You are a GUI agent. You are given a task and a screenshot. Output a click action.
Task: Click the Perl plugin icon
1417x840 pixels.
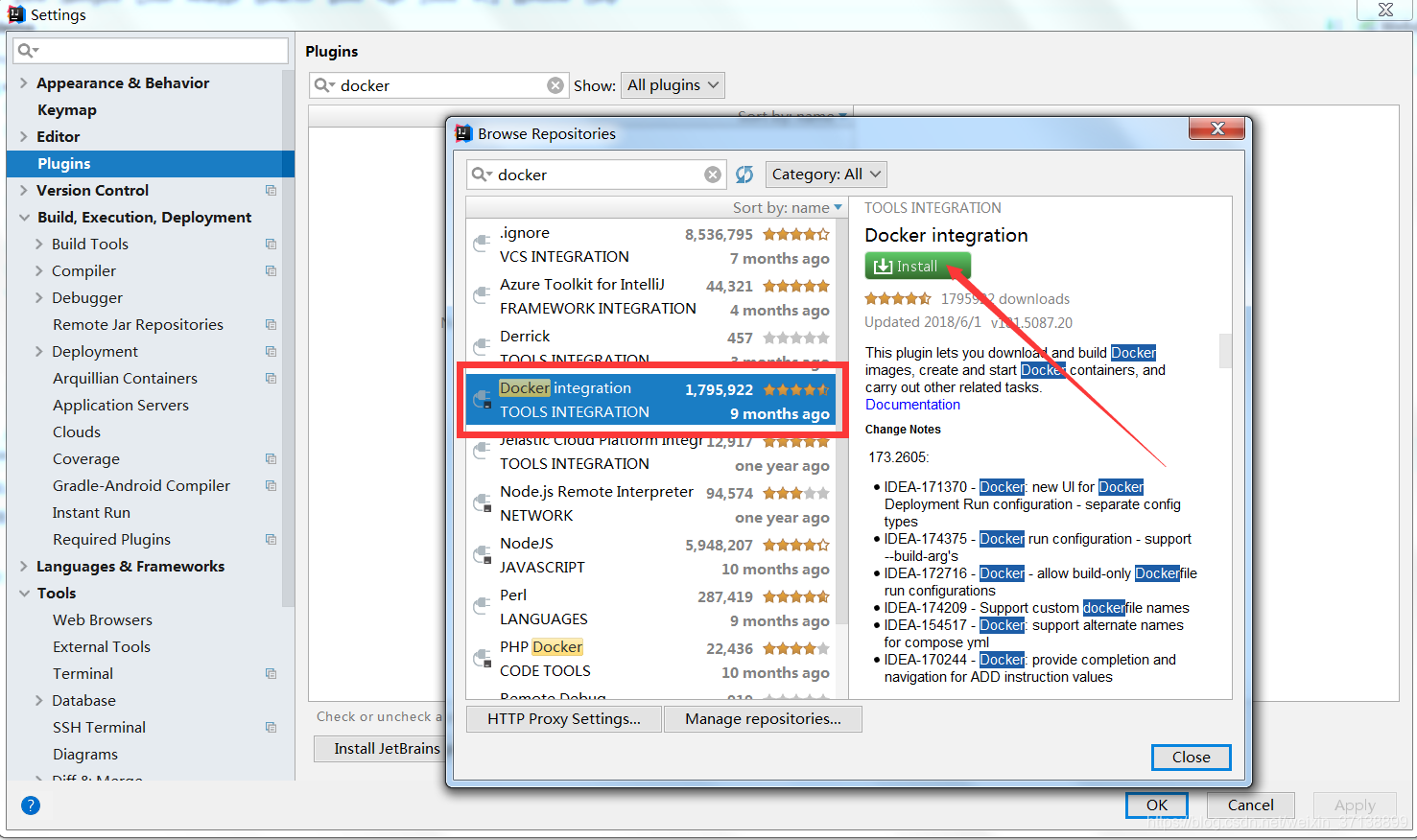pyautogui.click(x=483, y=606)
